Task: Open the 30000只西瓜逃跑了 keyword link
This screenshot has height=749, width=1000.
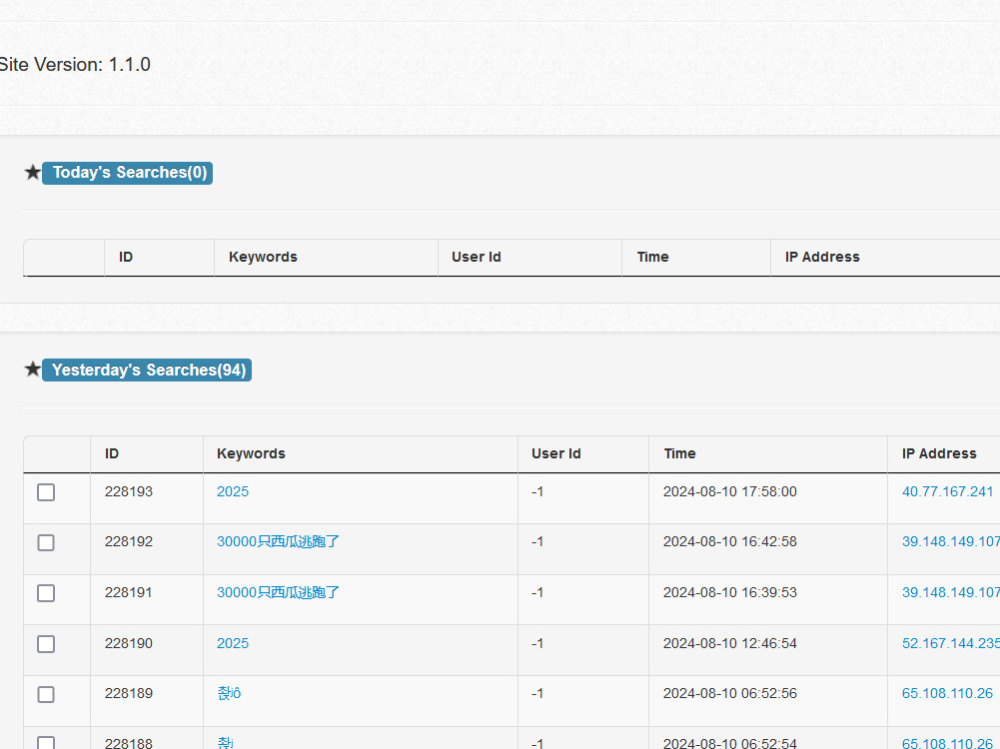Action: coord(276,541)
